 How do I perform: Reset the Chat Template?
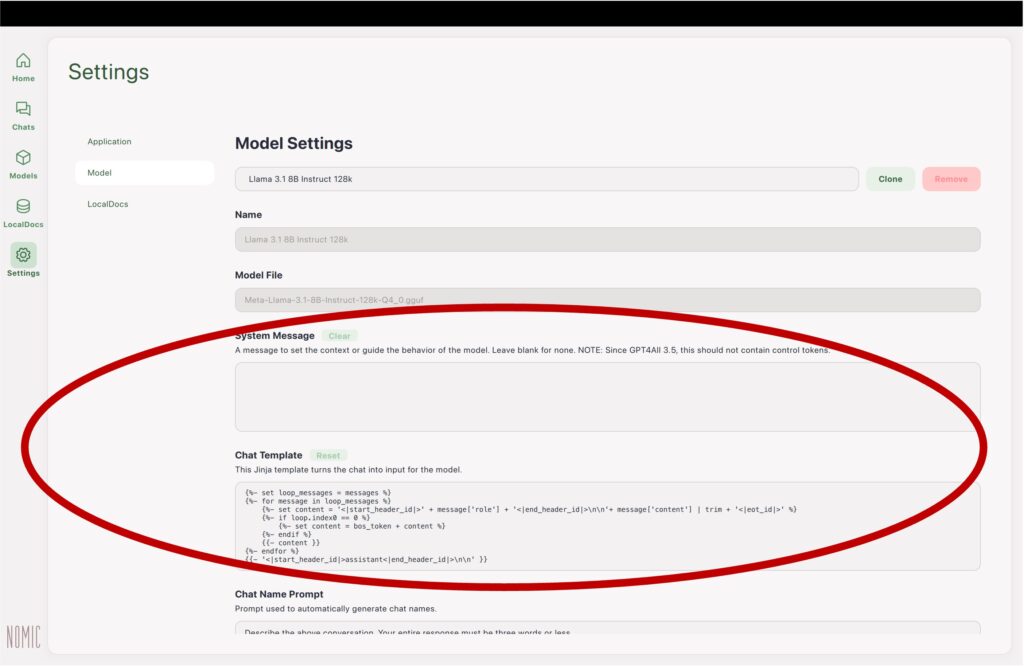coord(328,455)
